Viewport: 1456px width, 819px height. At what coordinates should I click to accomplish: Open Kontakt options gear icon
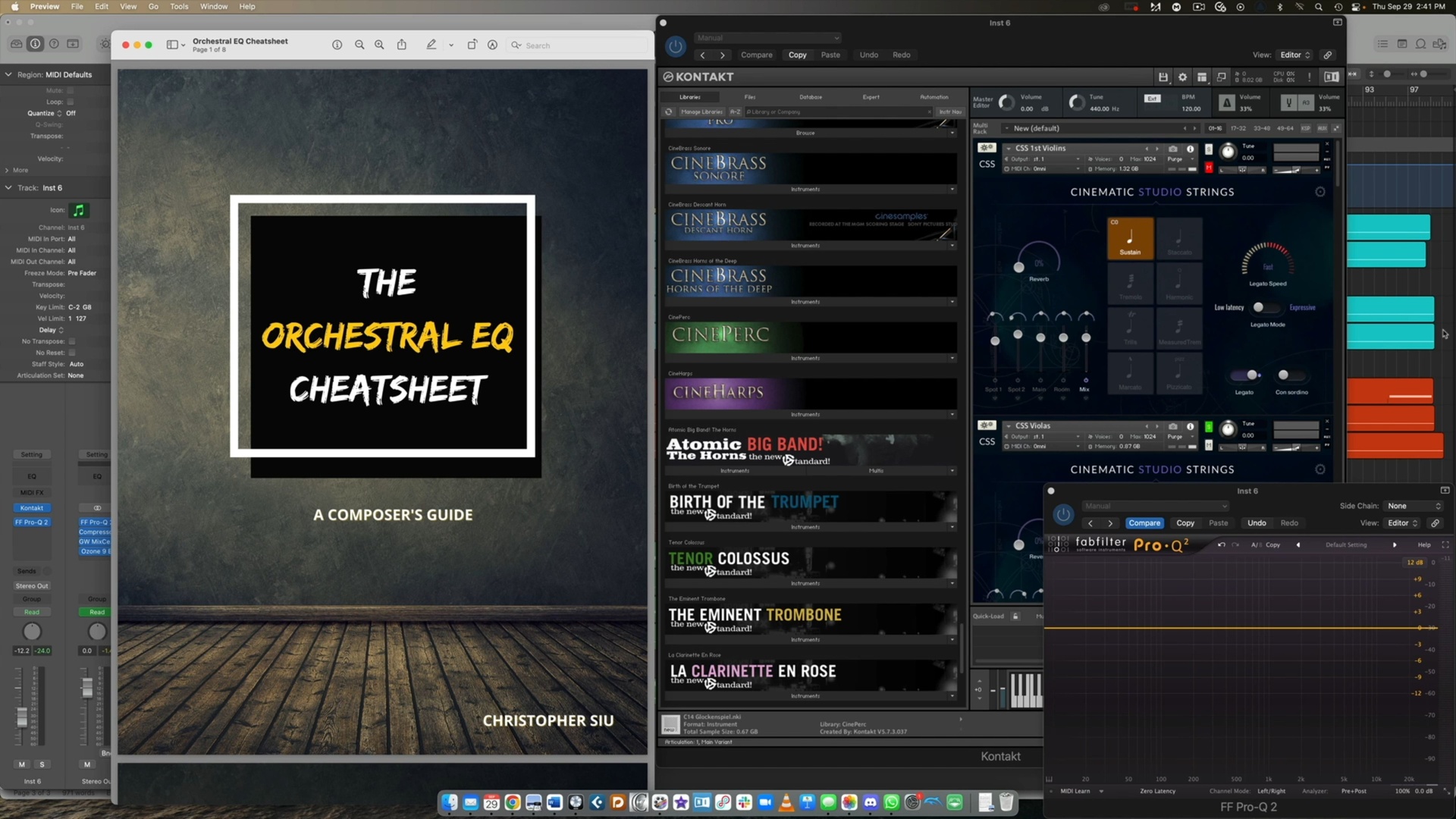pos(1182,77)
